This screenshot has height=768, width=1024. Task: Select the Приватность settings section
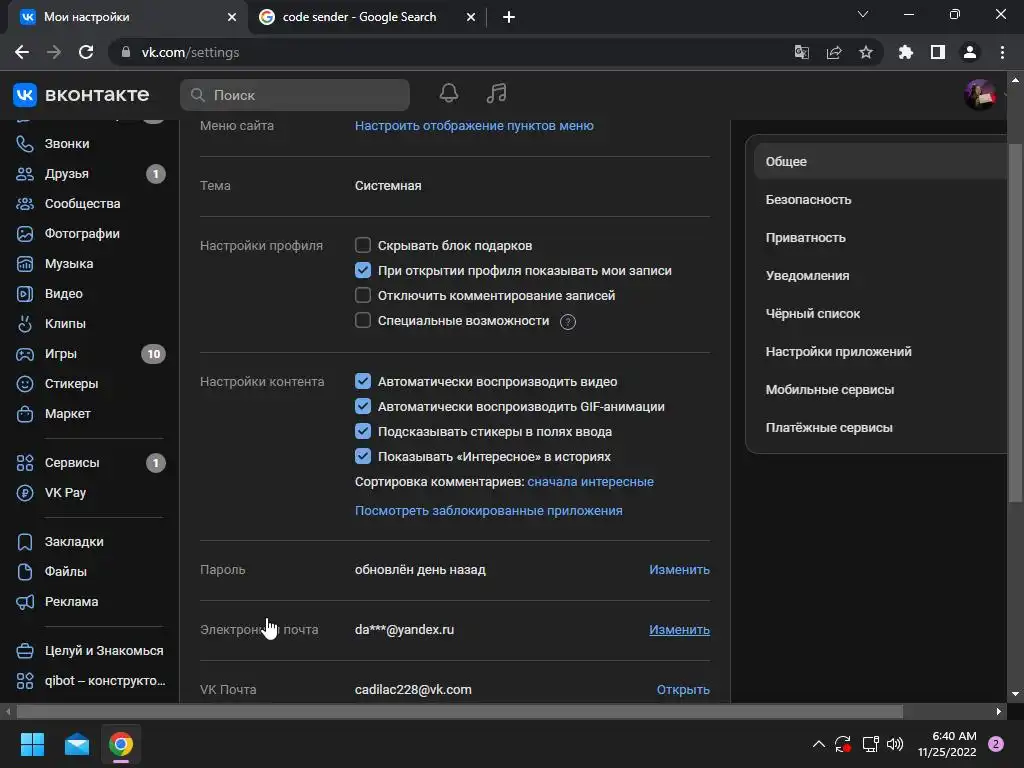pyautogui.click(x=880, y=238)
